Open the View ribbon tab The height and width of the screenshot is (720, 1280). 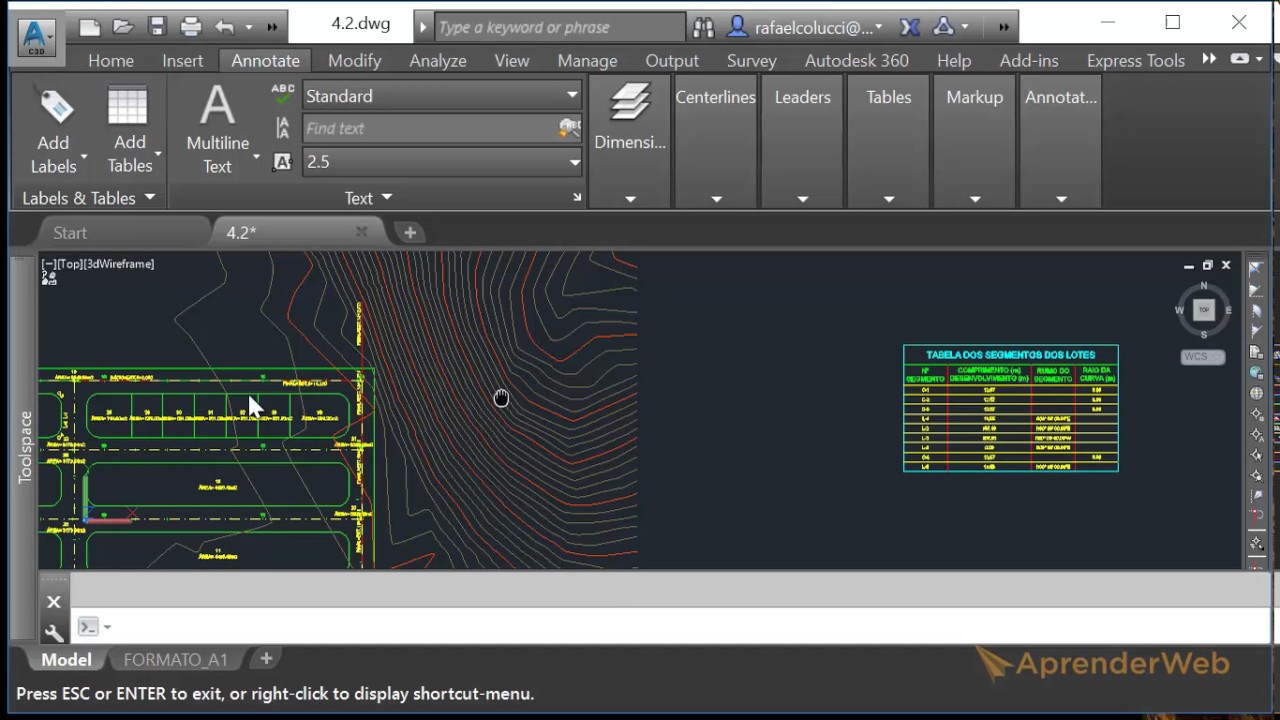tap(512, 61)
